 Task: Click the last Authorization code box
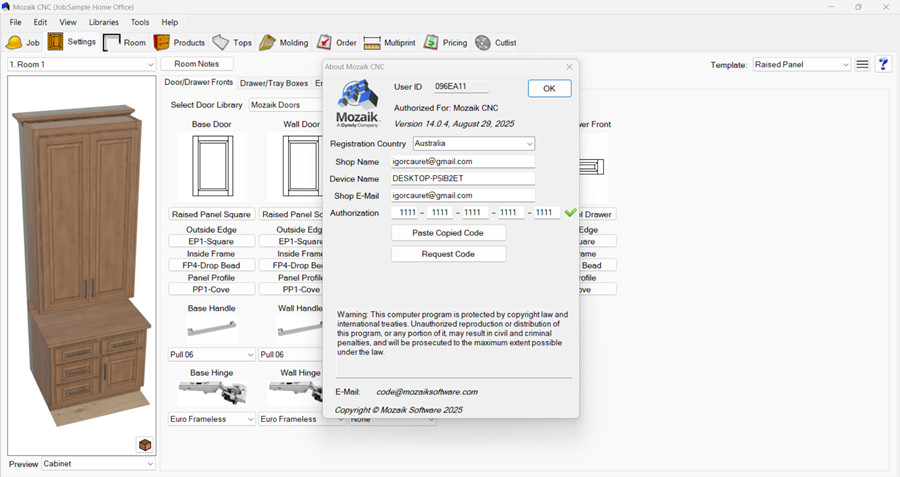(x=546, y=212)
